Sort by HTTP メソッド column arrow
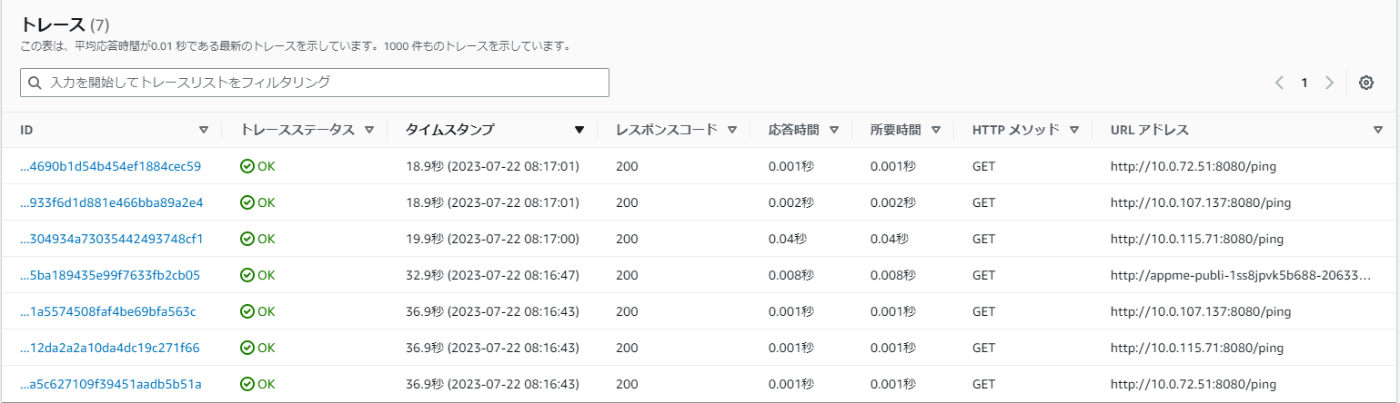Viewport: 1400px width, 403px height. point(1074,130)
